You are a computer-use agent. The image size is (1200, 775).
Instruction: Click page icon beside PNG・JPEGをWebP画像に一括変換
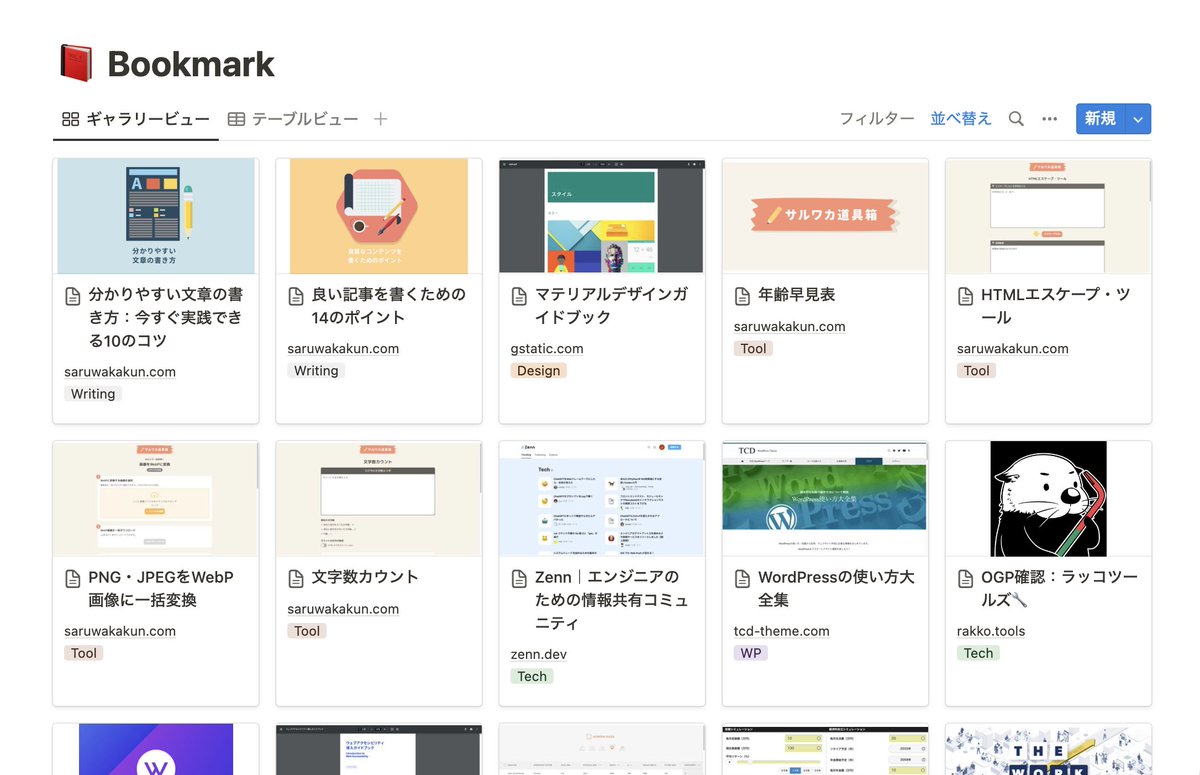coord(73,578)
